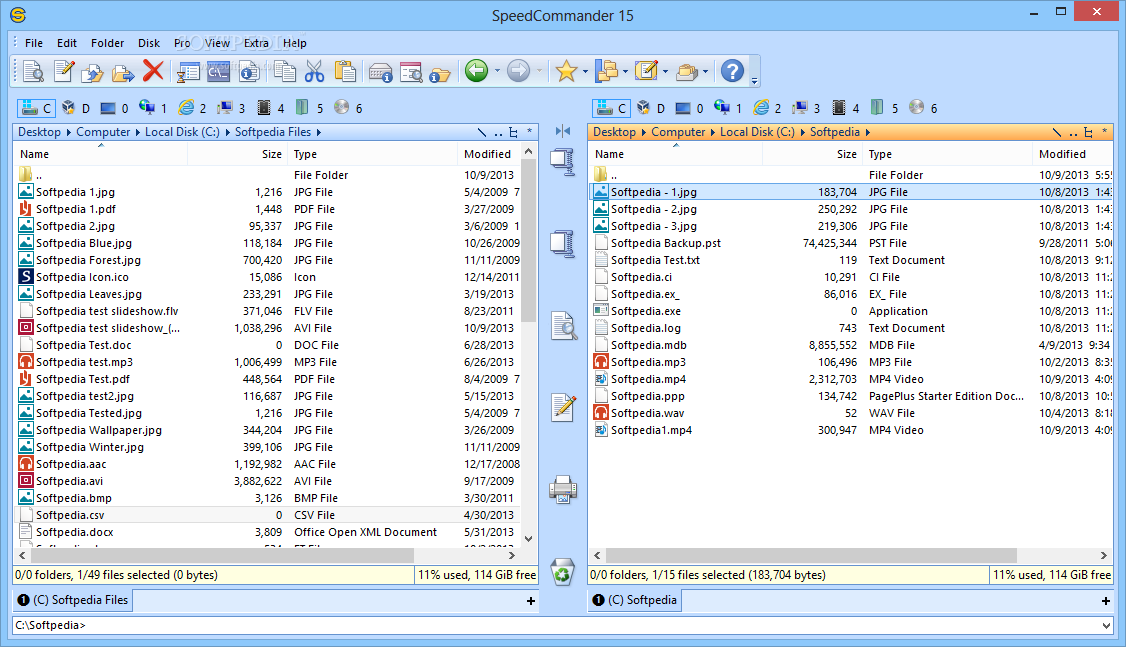Click the swap panels icon between path bars

pyautogui.click(x=563, y=131)
